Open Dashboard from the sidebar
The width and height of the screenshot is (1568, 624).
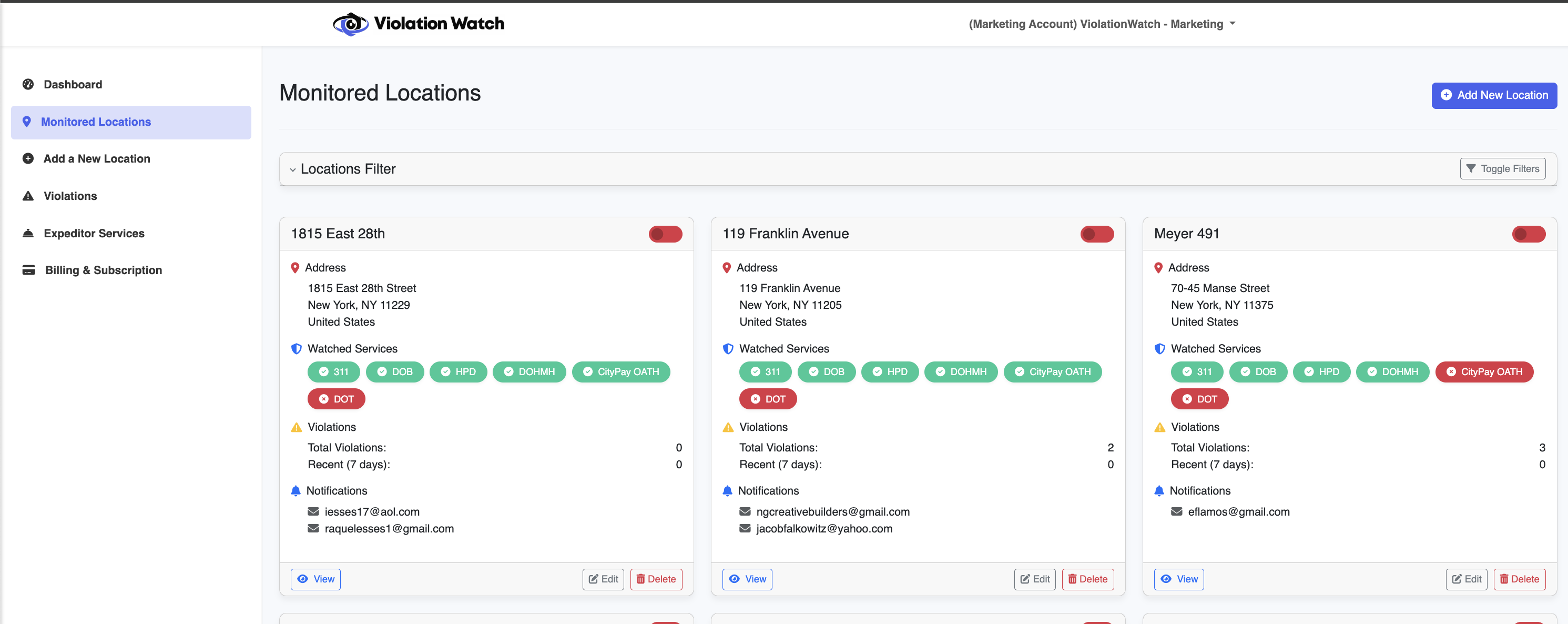131,84
